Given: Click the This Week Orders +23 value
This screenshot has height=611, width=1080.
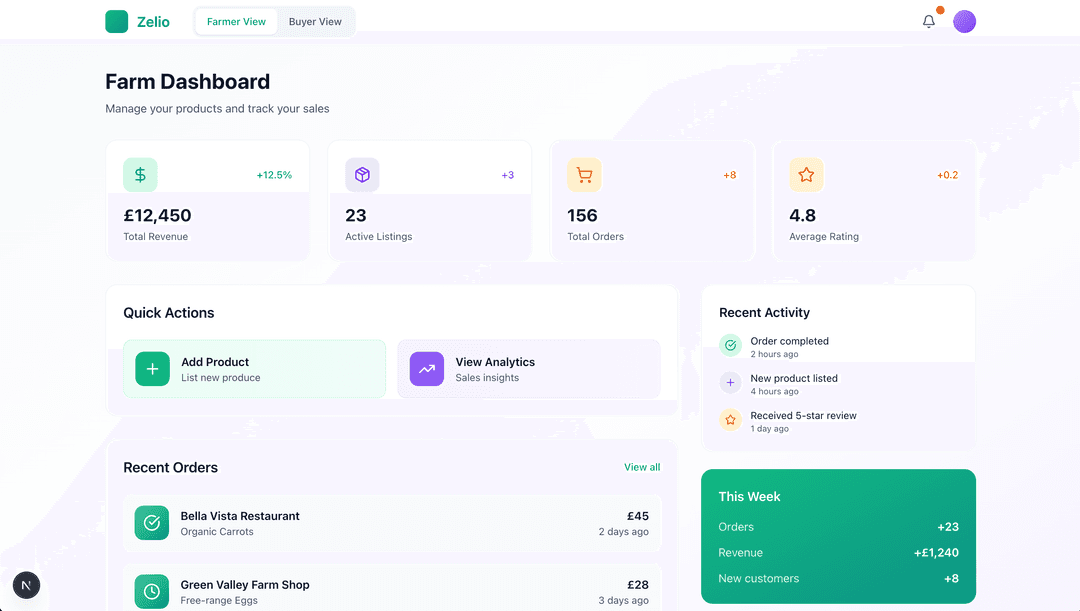Looking at the screenshot, I should pyautogui.click(x=948, y=527).
